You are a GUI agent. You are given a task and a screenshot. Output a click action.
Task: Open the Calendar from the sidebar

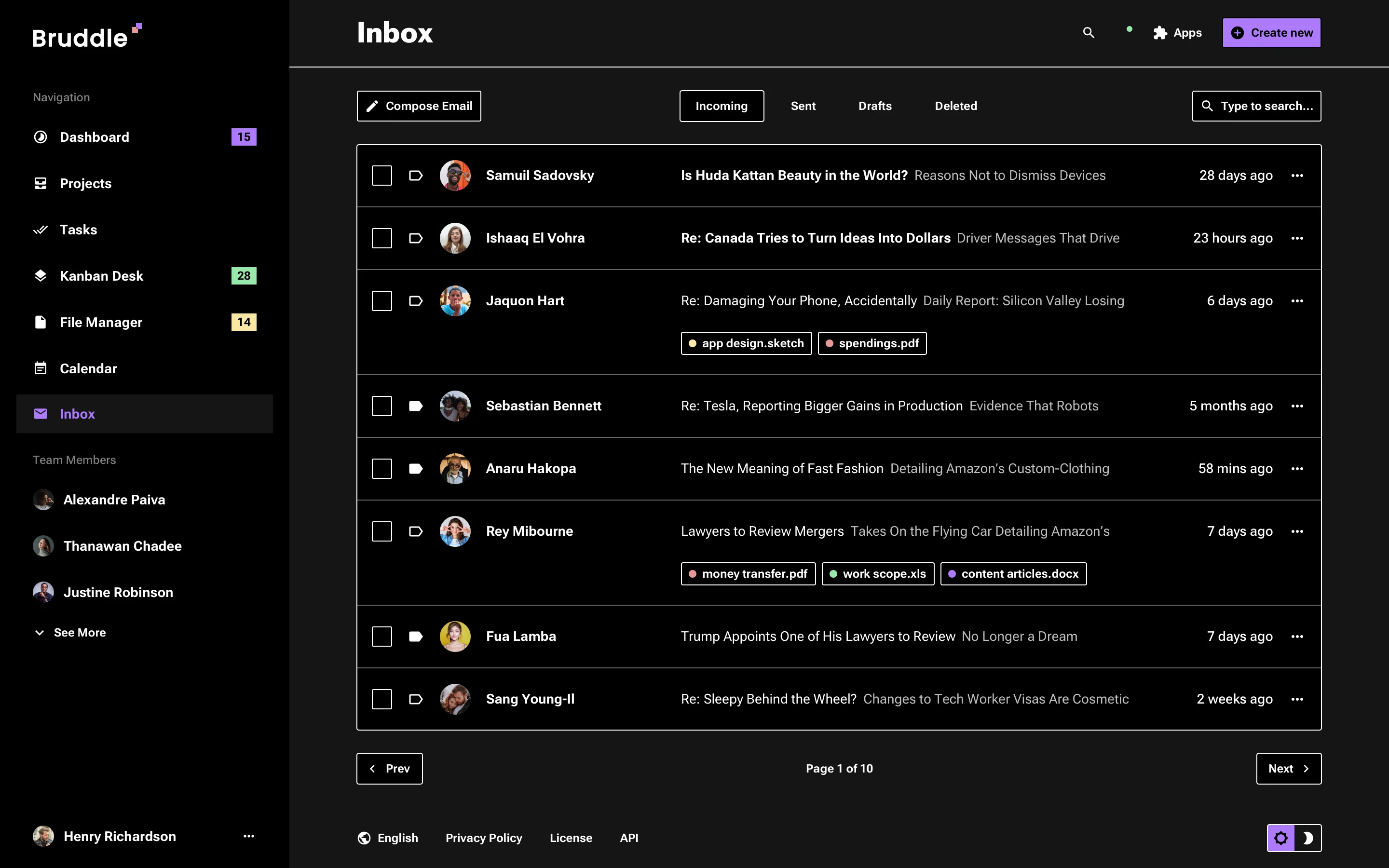pyautogui.click(x=88, y=368)
